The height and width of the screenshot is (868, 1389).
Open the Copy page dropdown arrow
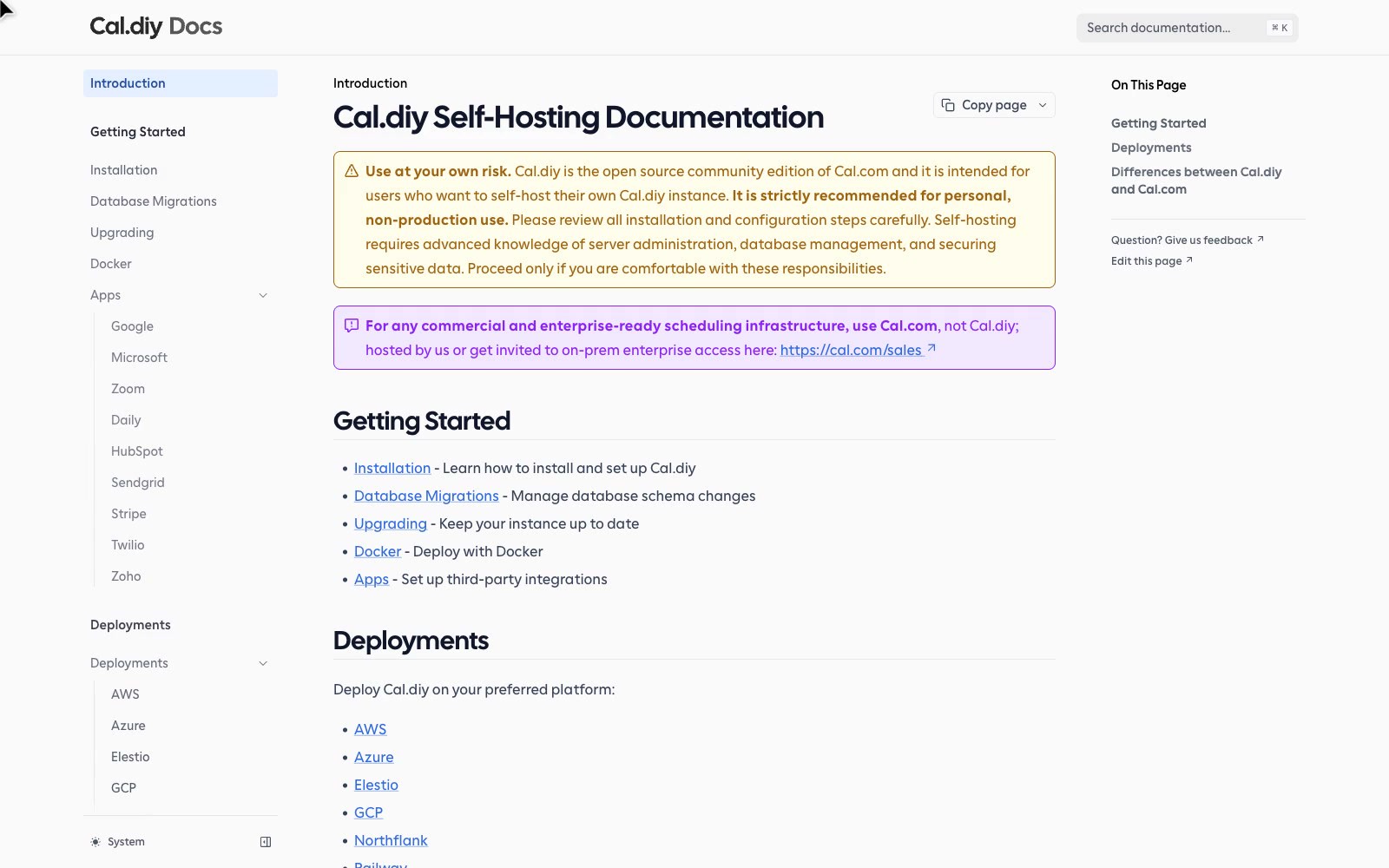(x=1043, y=105)
